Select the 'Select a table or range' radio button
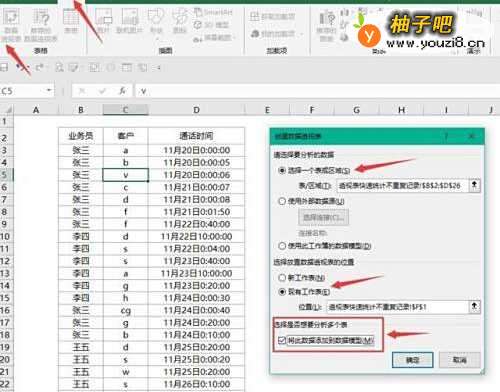Viewport: 500px width, 392px height. [282, 170]
